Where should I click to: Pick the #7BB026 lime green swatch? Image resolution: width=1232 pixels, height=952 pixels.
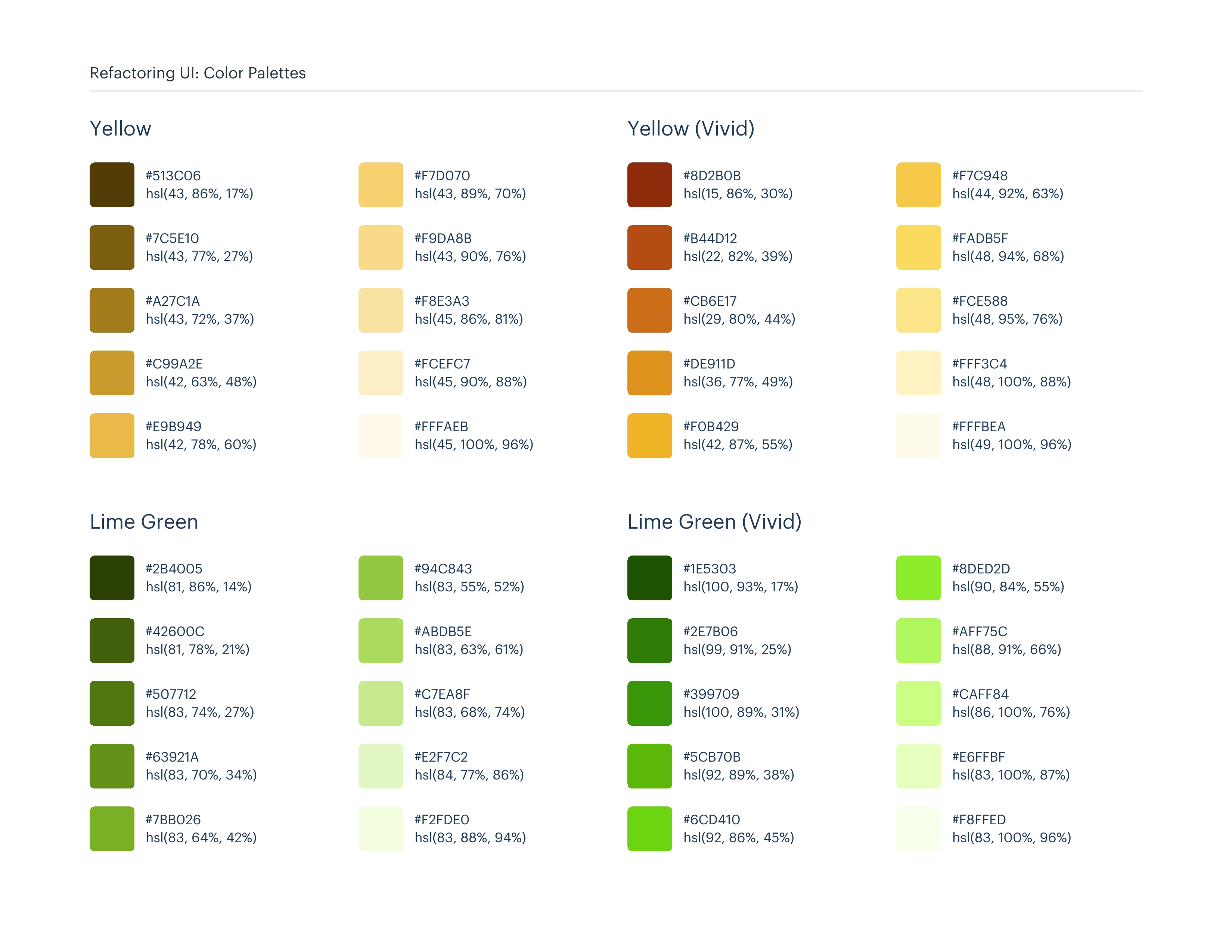coord(112,828)
